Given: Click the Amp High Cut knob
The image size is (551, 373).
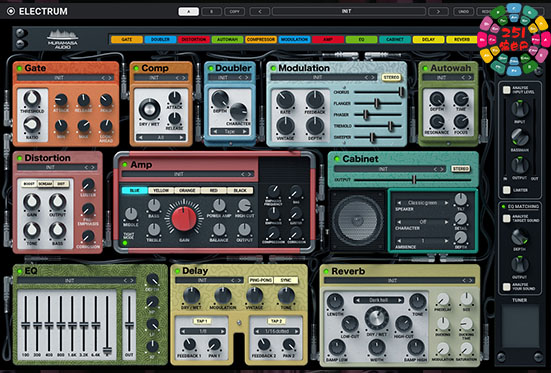Looking at the screenshot, I should [x=244, y=205].
